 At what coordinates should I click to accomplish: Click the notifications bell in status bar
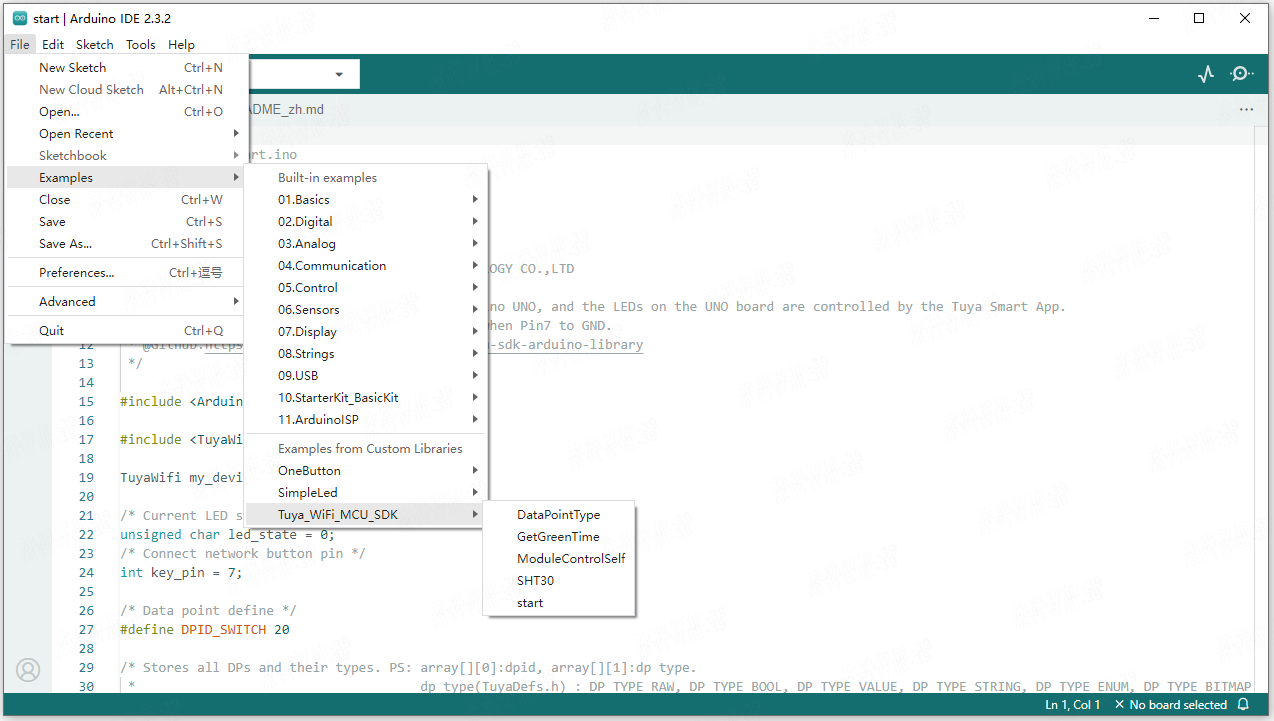1243,705
